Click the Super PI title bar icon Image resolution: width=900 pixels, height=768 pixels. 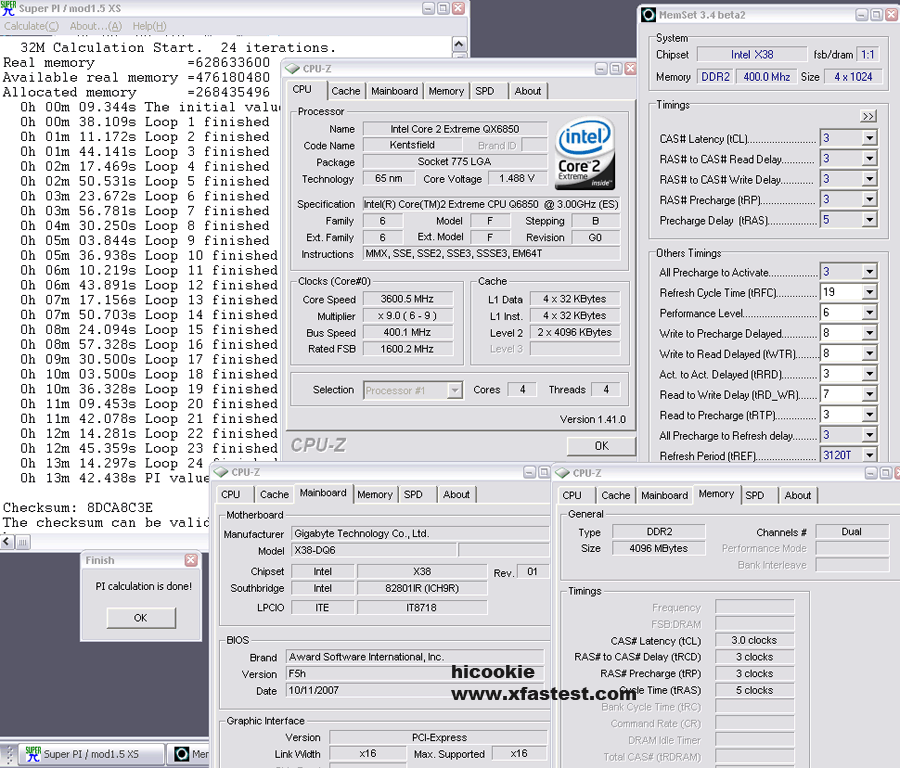(8, 8)
